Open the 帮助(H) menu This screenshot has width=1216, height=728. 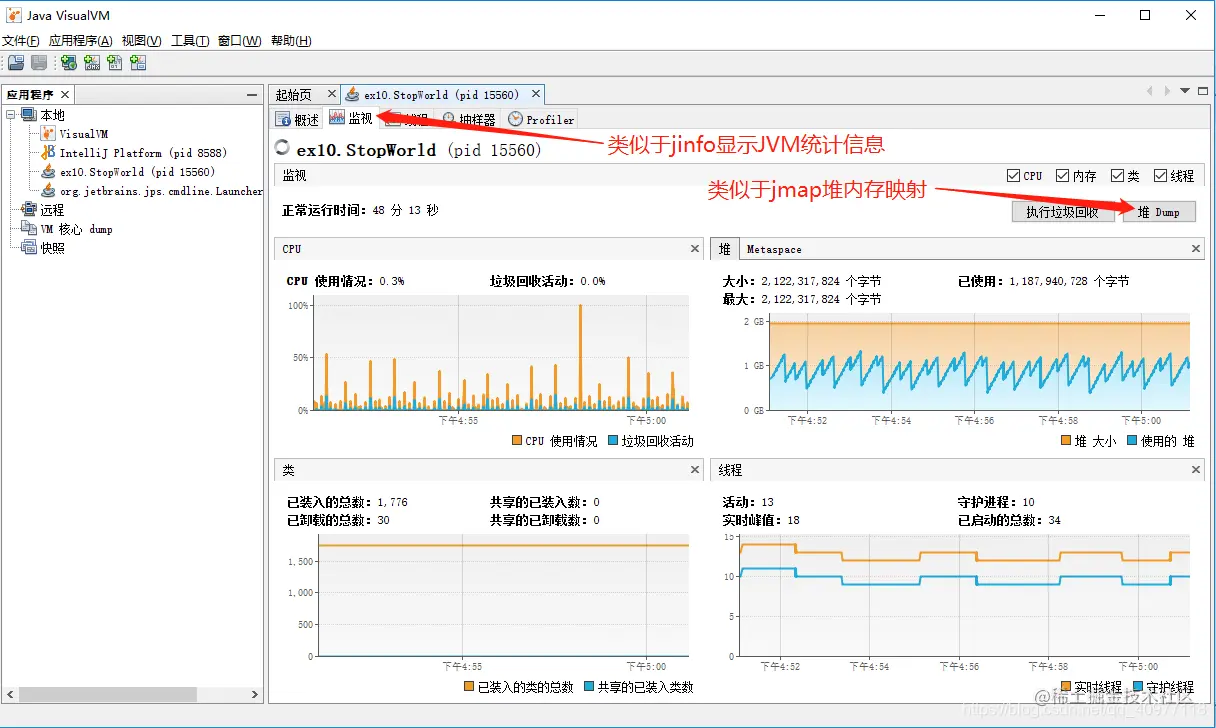[x=291, y=41]
